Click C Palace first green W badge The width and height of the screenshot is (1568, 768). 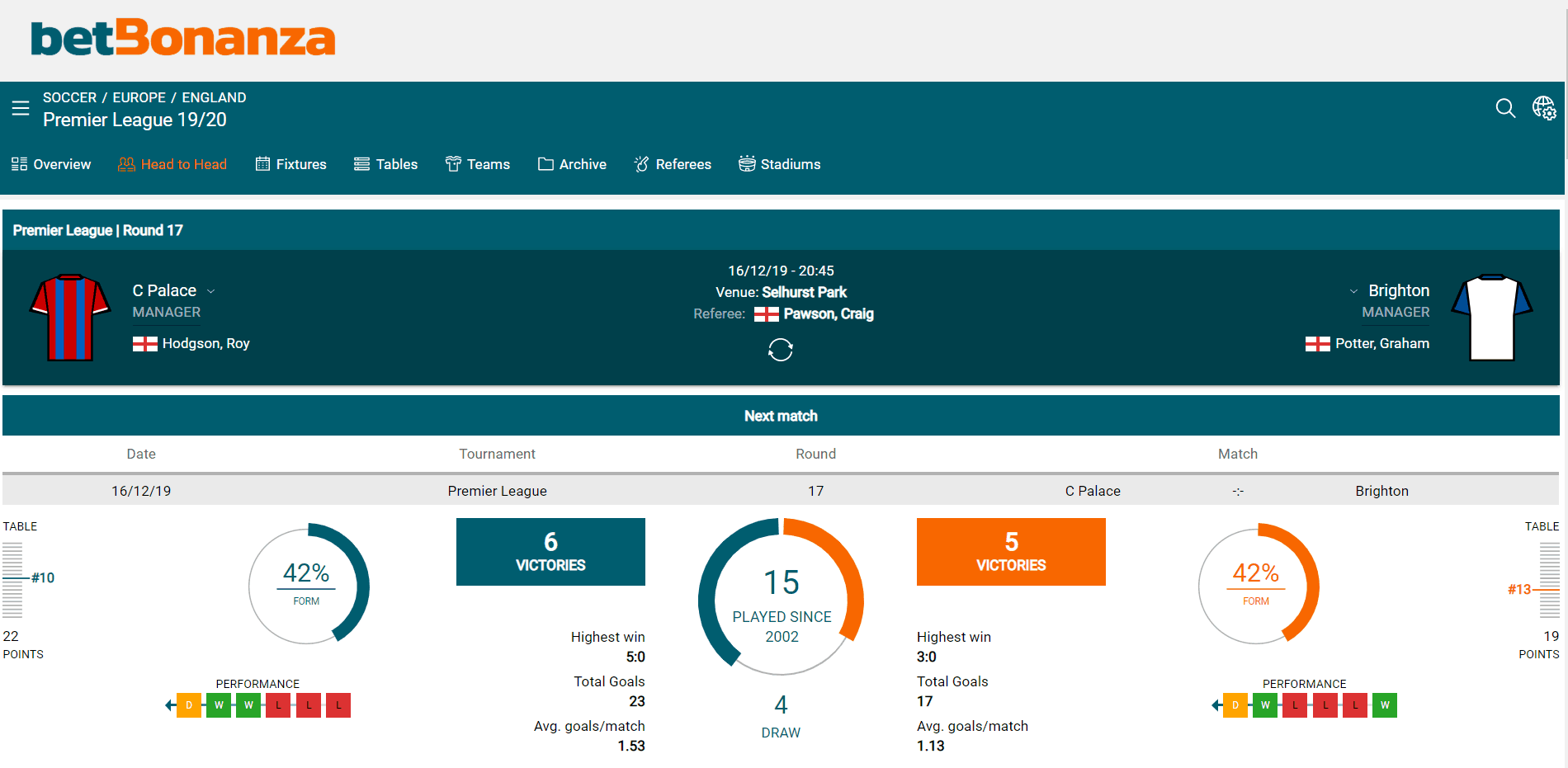point(219,705)
